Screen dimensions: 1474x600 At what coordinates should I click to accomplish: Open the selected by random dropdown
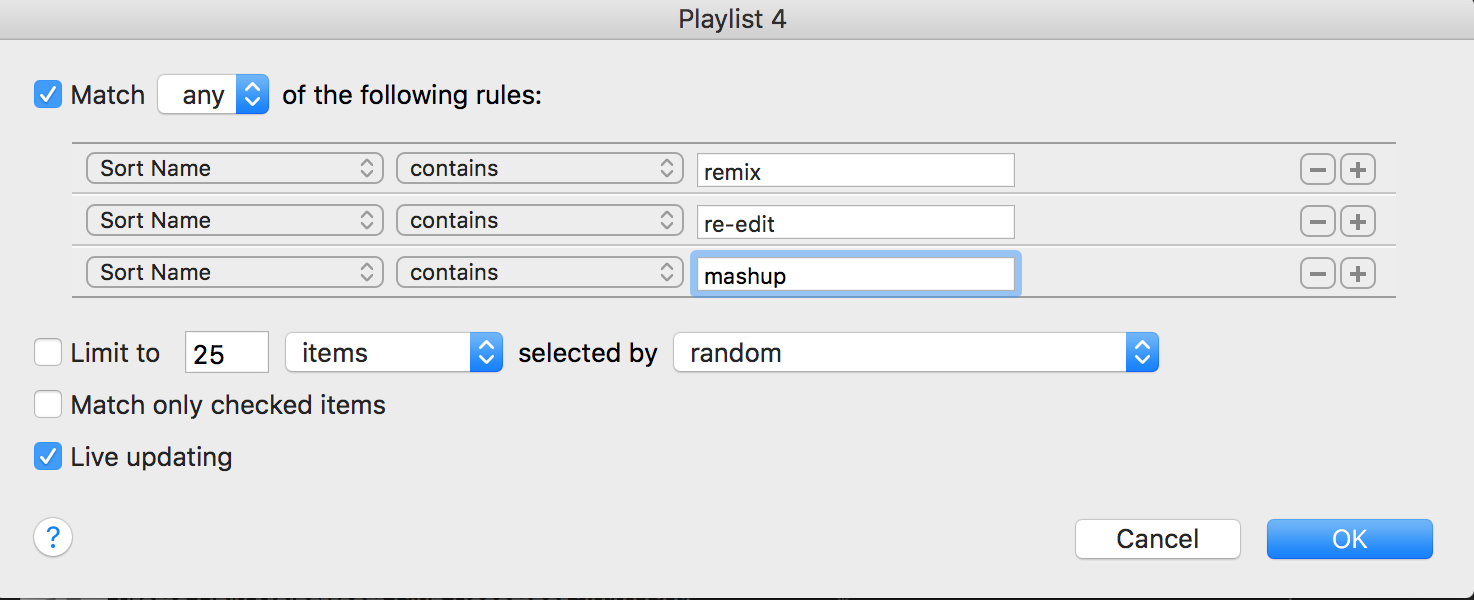pos(916,353)
